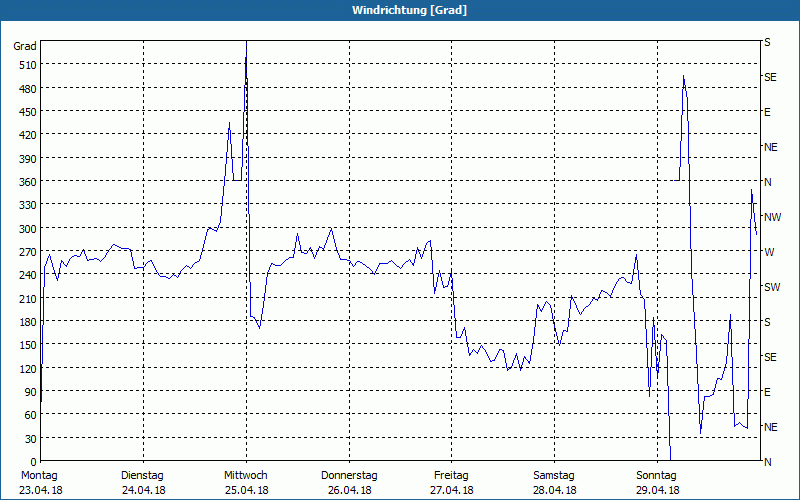Select the 420 y-axis value
This screenshot has width=800, height=500.
pos(28,135)
